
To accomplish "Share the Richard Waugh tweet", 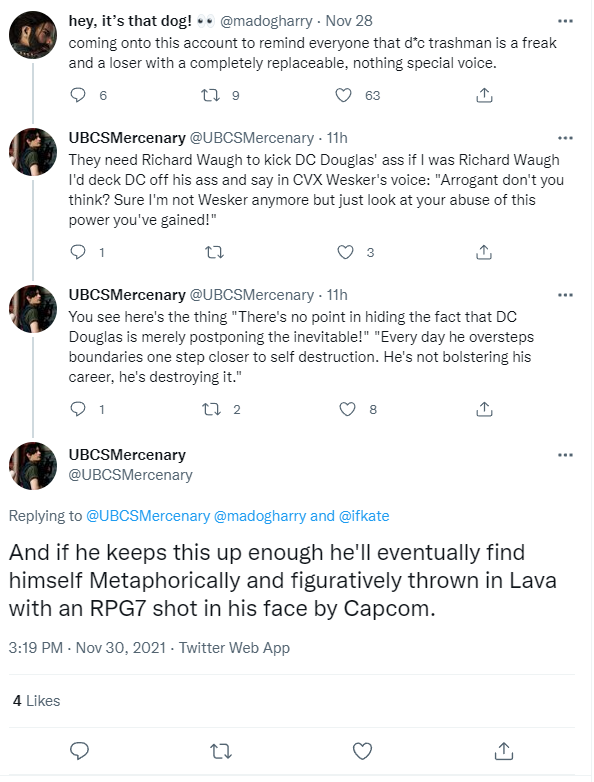I will coord(484,252).
